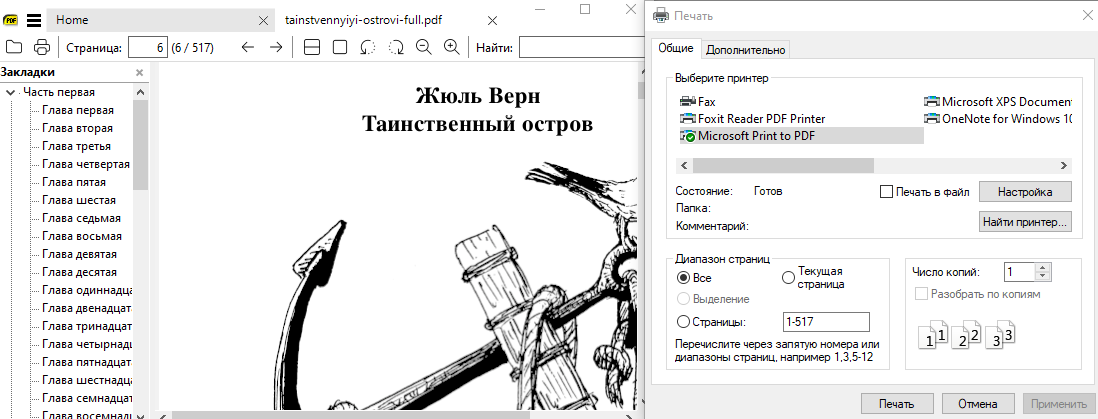Image resolution: width=1098 pixels, height=419 pixels.
Task: Click the bookmarks panel vertical scrollbar thumb
Action: 141,145
